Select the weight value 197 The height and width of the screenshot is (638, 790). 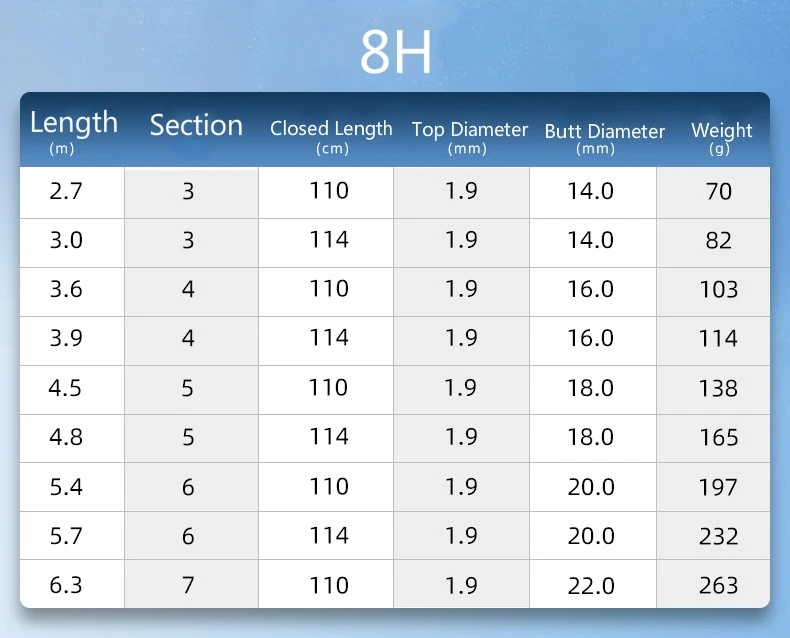coord(718,487)
